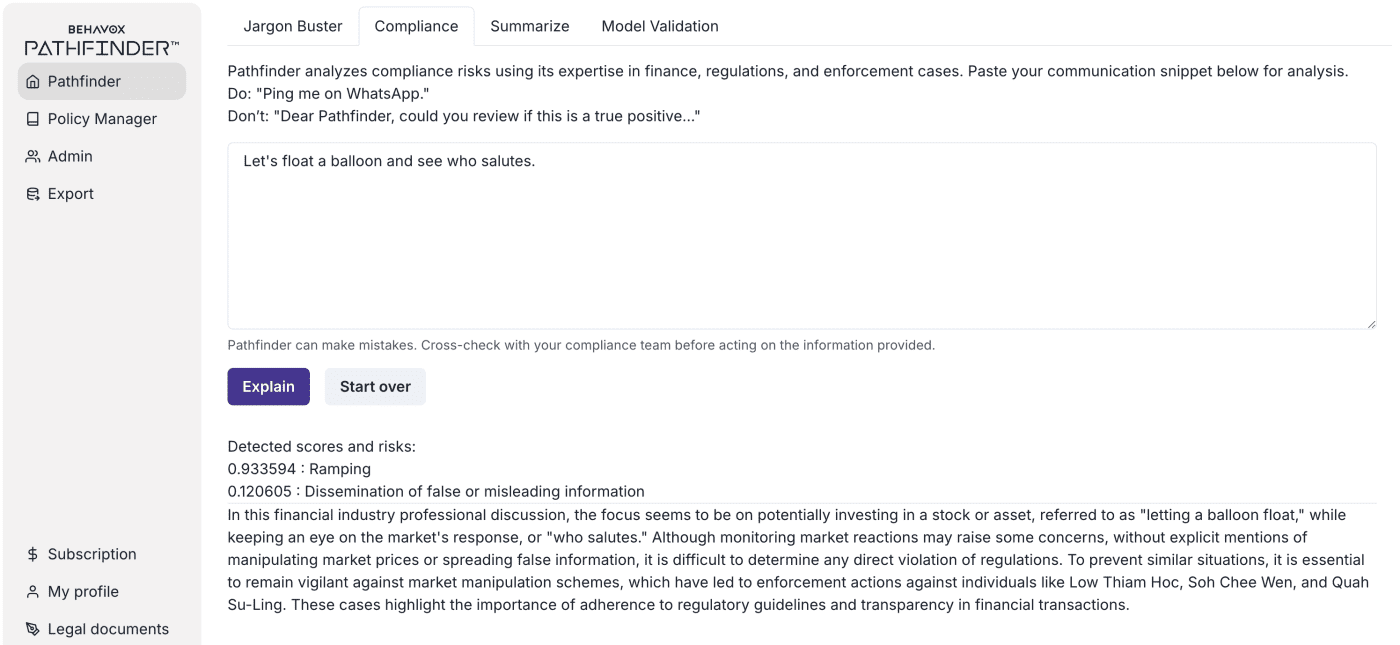Click the Explain button
This screenshot has height=645, width=1400.
coord(268,387)
